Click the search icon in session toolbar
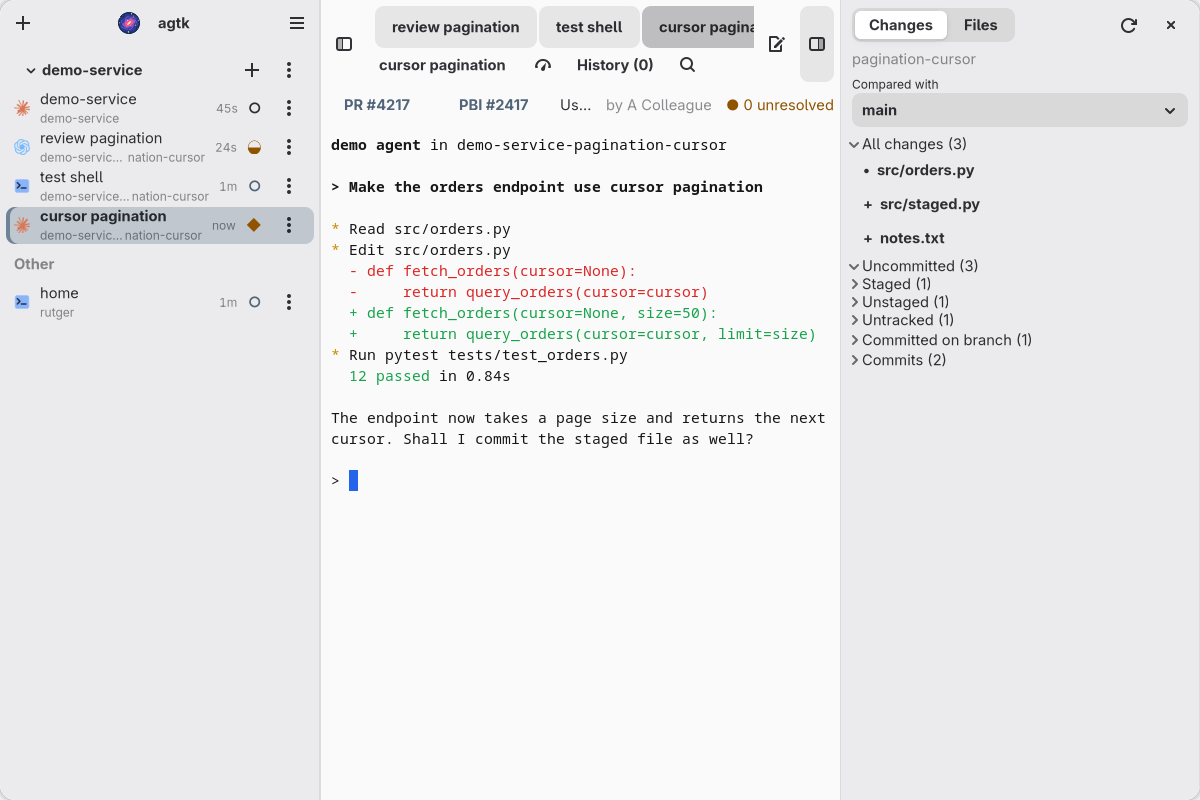The image size is (1200, 800). tap(688, 65)
